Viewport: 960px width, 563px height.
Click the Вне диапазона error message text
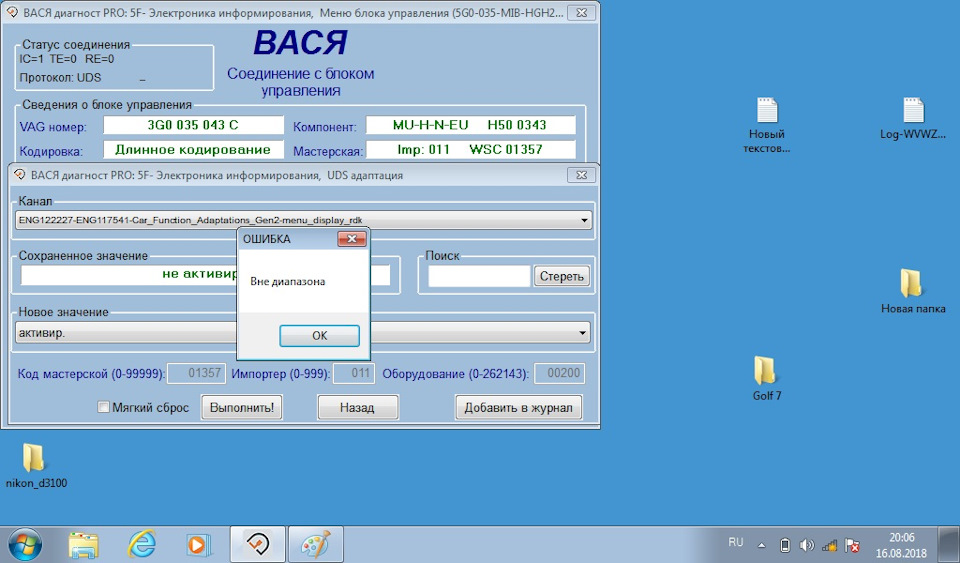[x=287, y=282]
